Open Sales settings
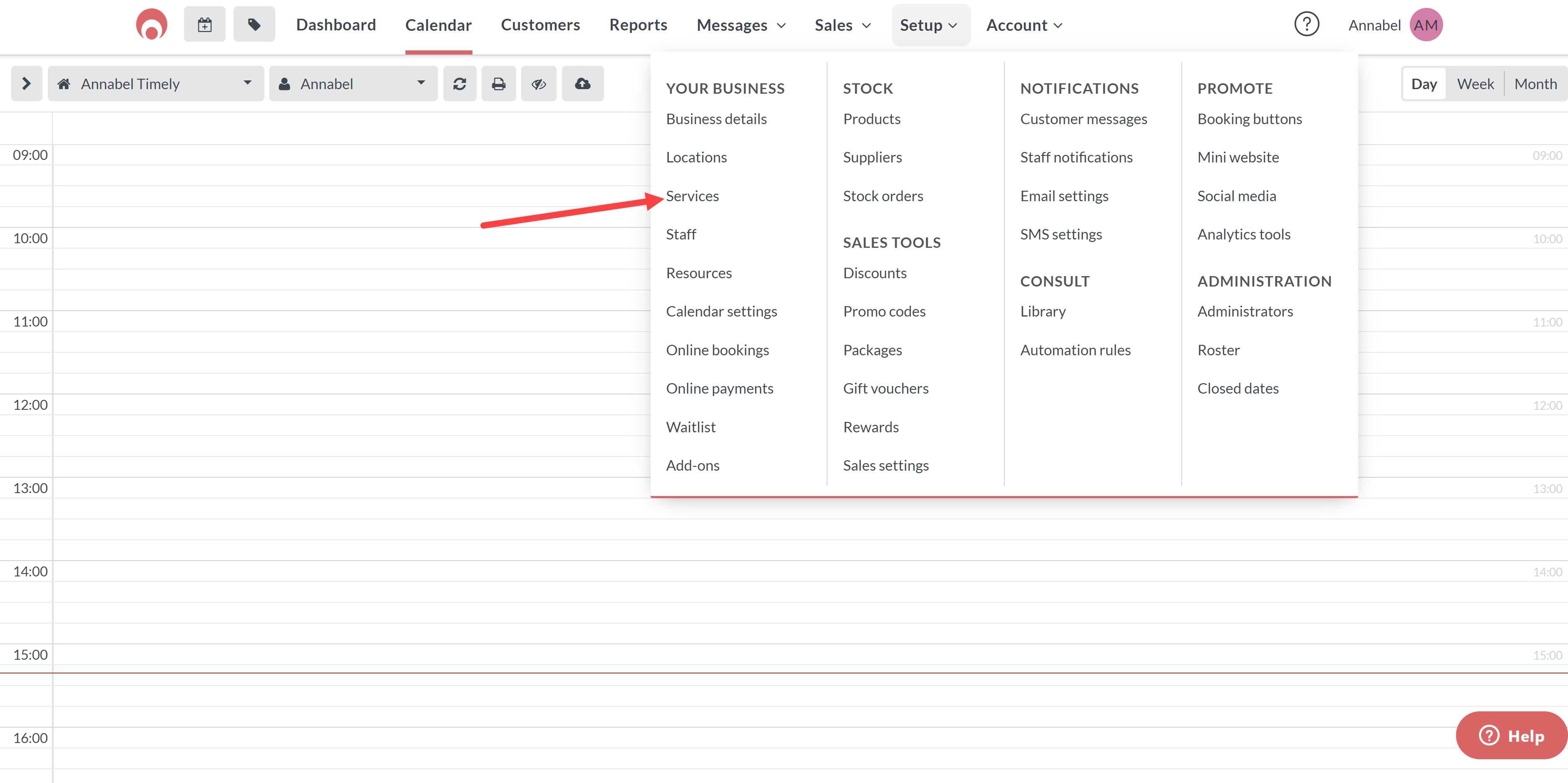The image size is (1568, 783). (x=886, y=465)
